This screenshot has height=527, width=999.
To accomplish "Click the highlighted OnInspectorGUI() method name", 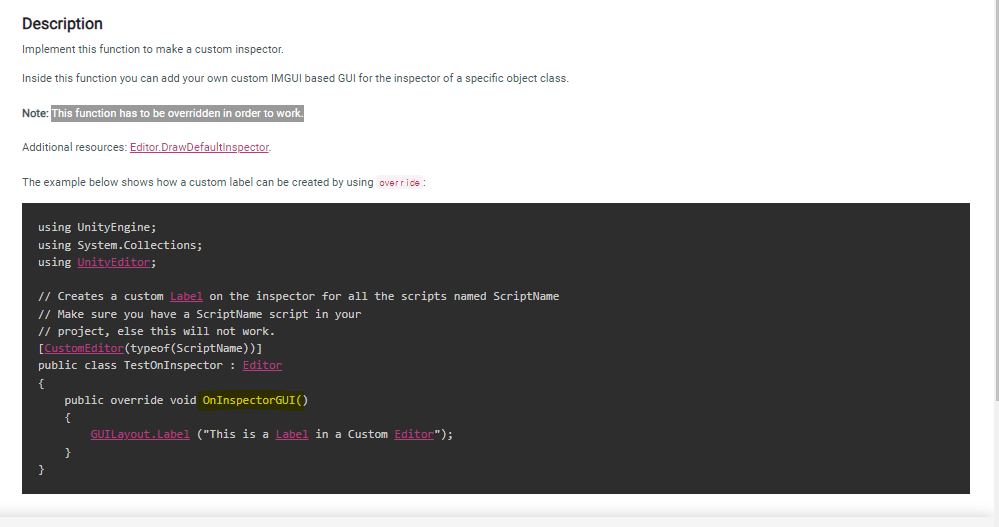I will (x=255, y=400).
